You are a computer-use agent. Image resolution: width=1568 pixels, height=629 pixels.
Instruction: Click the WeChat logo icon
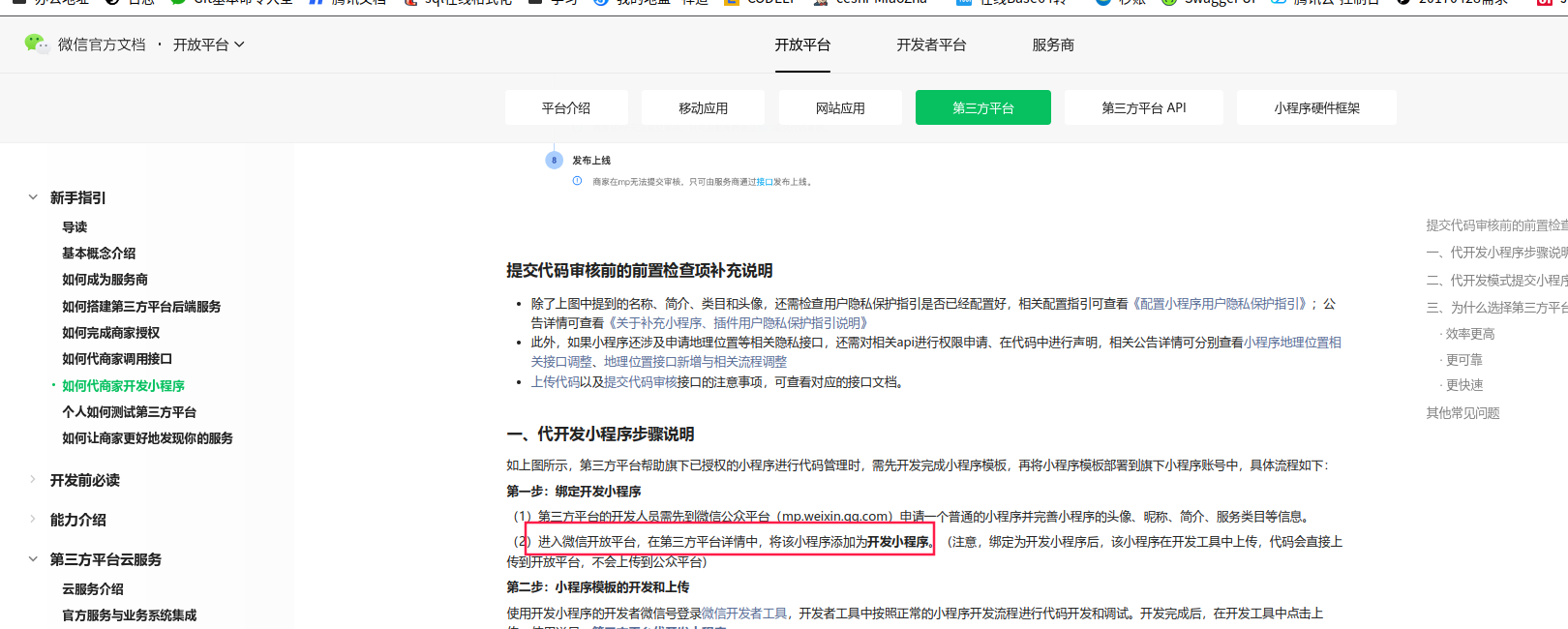(x=36, y=44)
